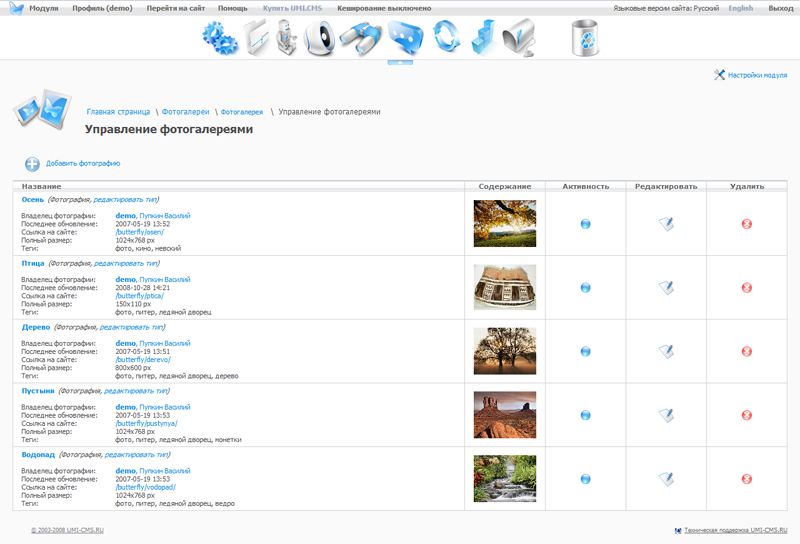Viewport: 800px width, 544px height.
Task: Open /butterfly/pustynya/ site link
Action: coord(146,424)
